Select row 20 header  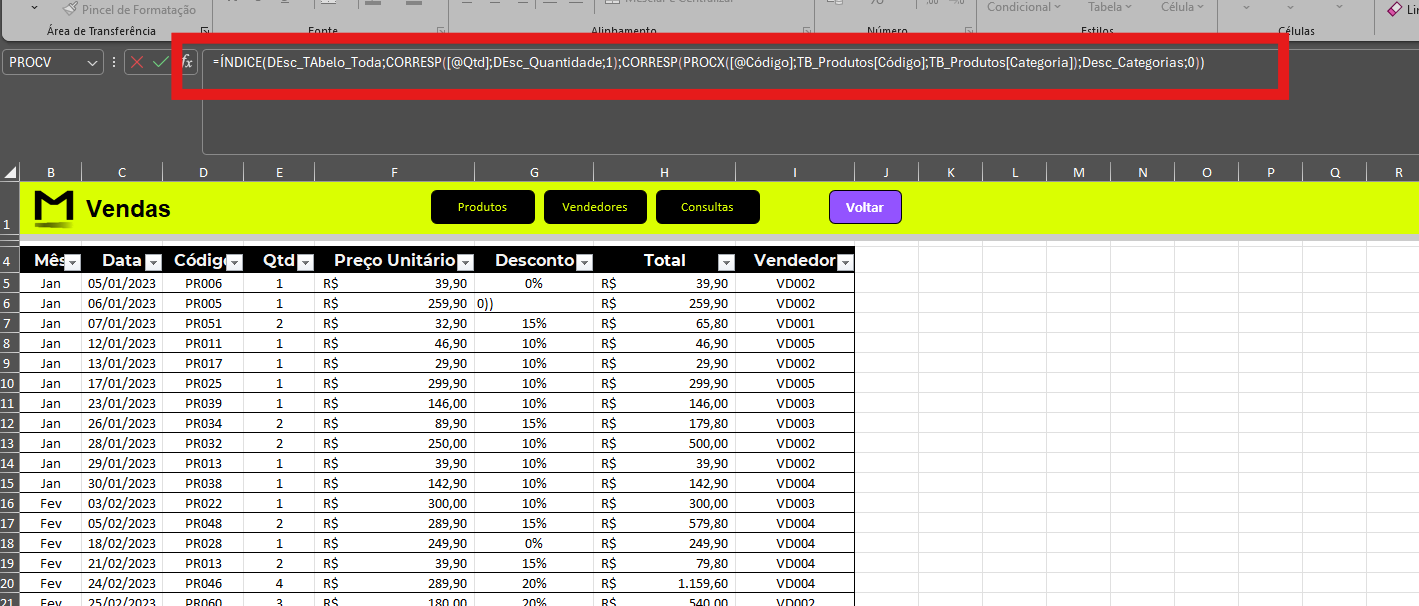point(9,583)
